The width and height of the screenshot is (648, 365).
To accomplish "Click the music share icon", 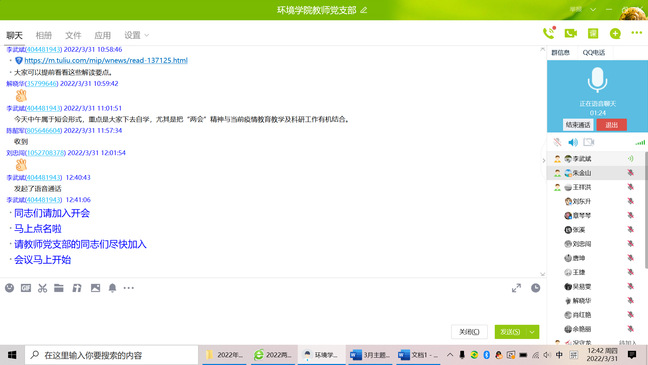I will point(77,288).
